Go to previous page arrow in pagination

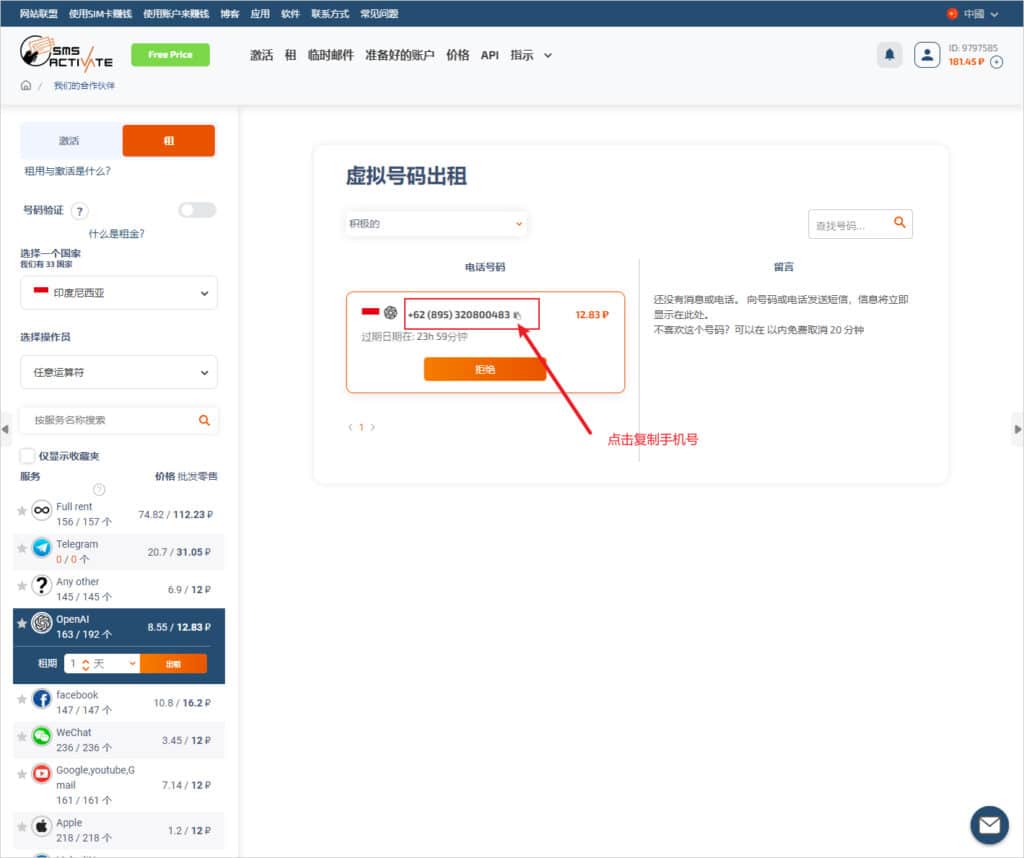click(351, 427)
